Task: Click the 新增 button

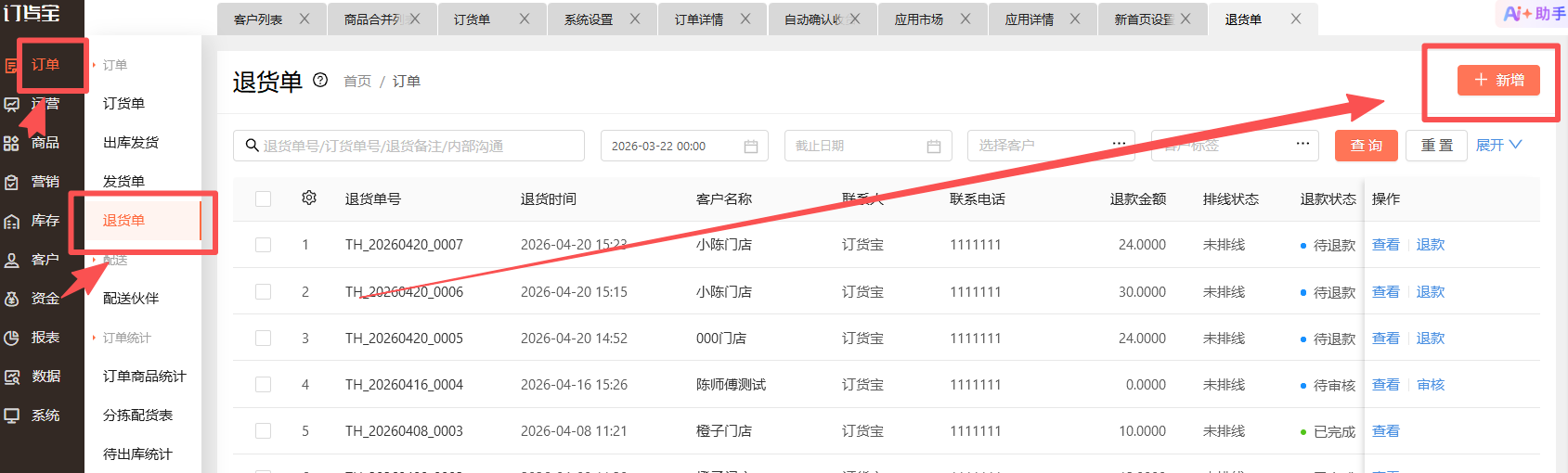Action: pos(1498,80)
